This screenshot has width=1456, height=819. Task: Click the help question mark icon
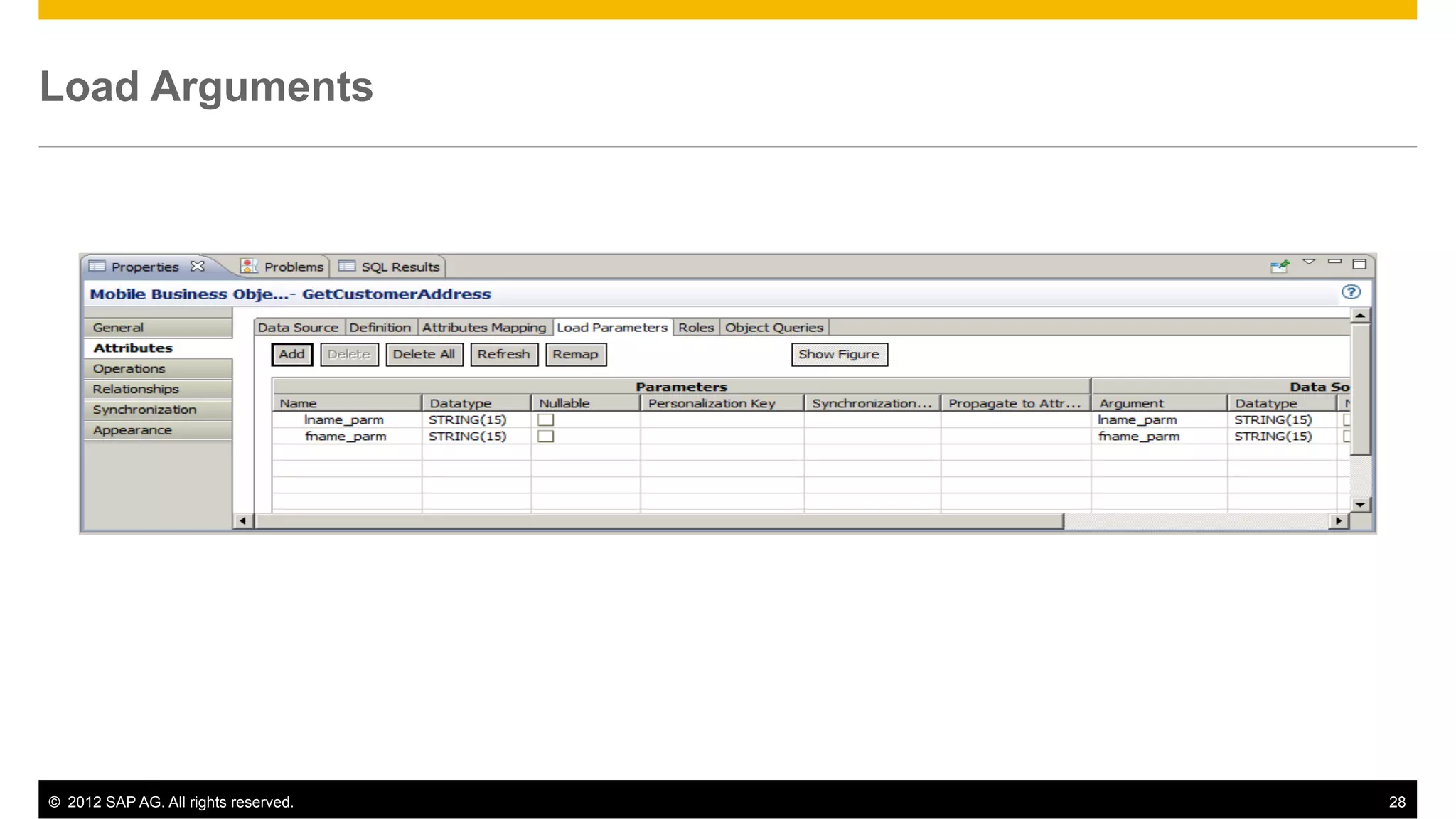tap(1351, 291)
